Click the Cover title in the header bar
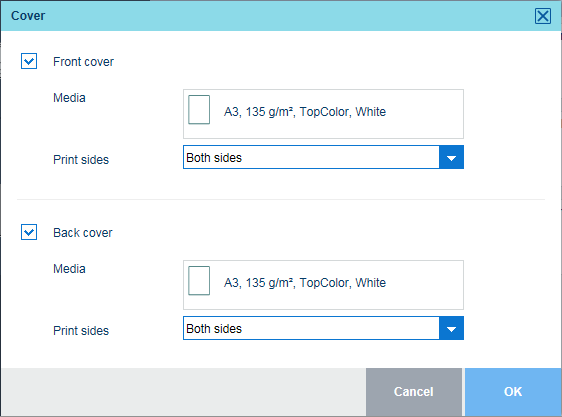Image resolution: width=562 pixels, height=417 pixels. click(28, 16)
